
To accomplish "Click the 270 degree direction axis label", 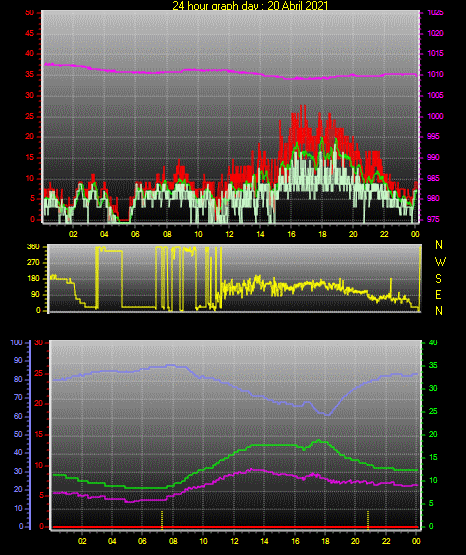I will pyautogui.click(x=34, y=263).
